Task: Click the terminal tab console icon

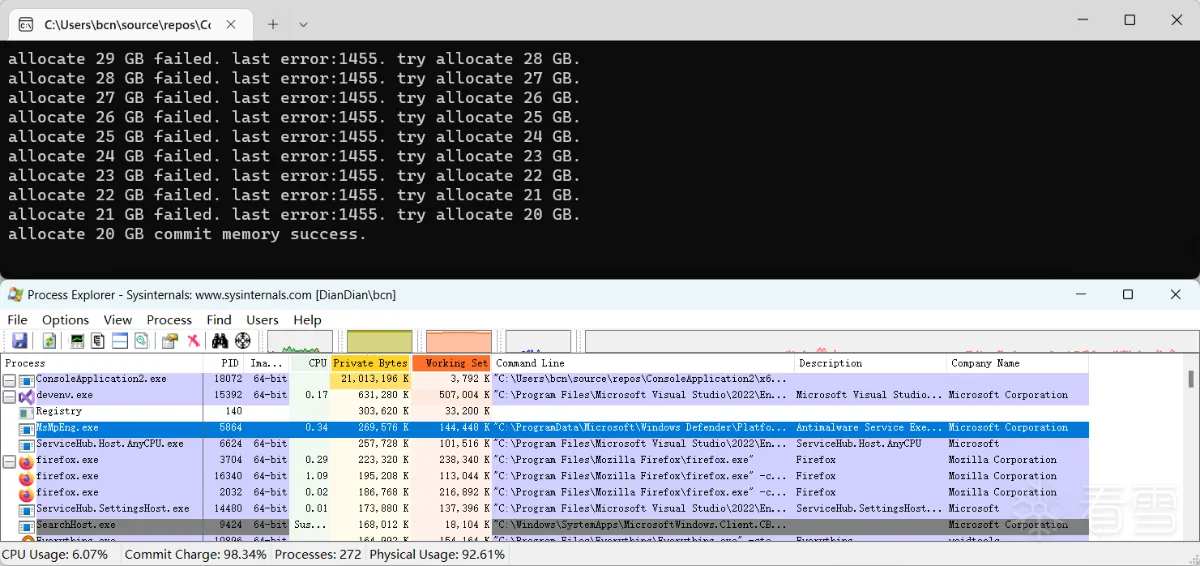Action: click(x=26, y=24)
